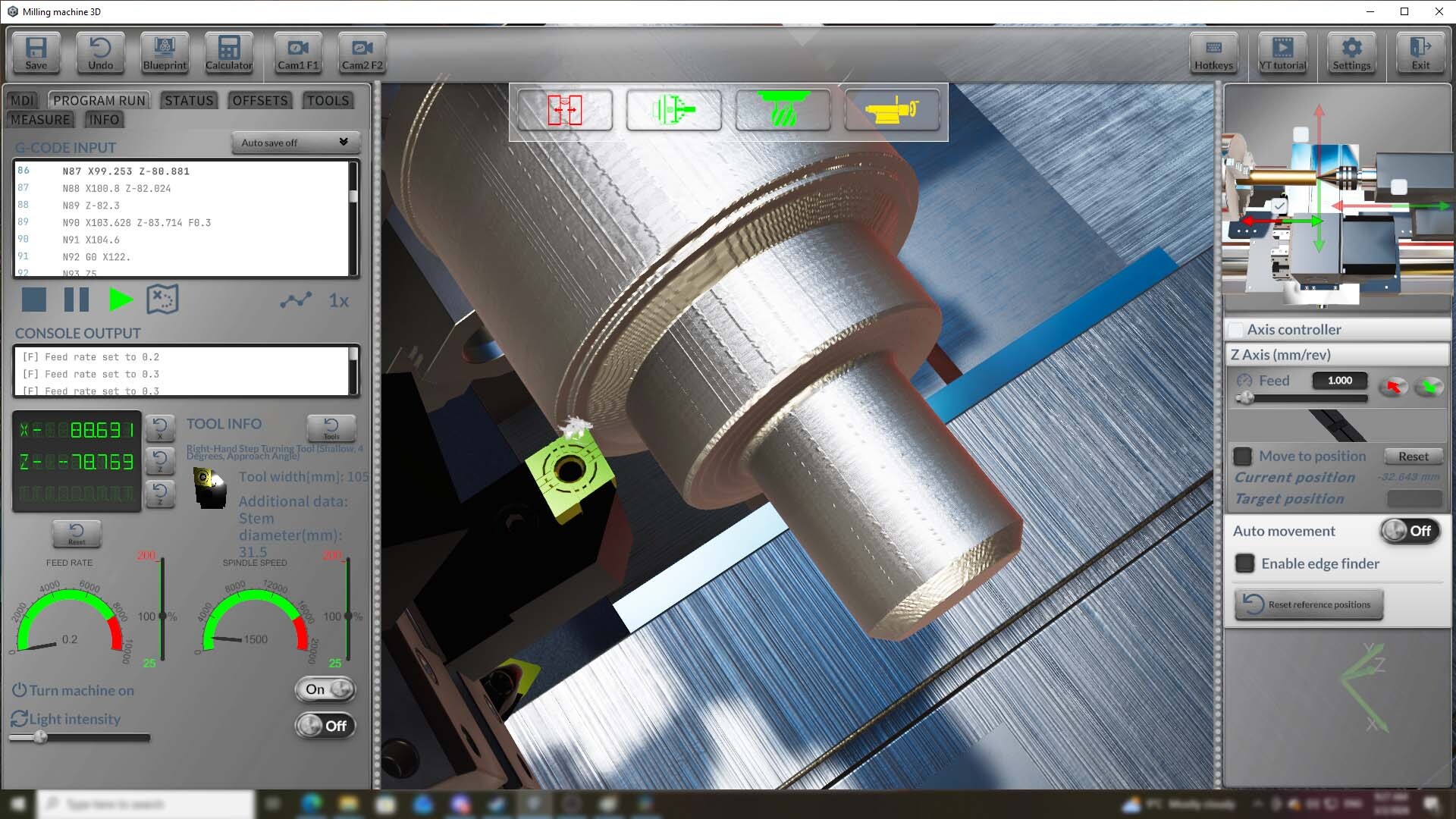The height and width of the screenshot is (819, 1456).
Task: Open the Hotkeys panel
Action: click(x=1213, y=52)
